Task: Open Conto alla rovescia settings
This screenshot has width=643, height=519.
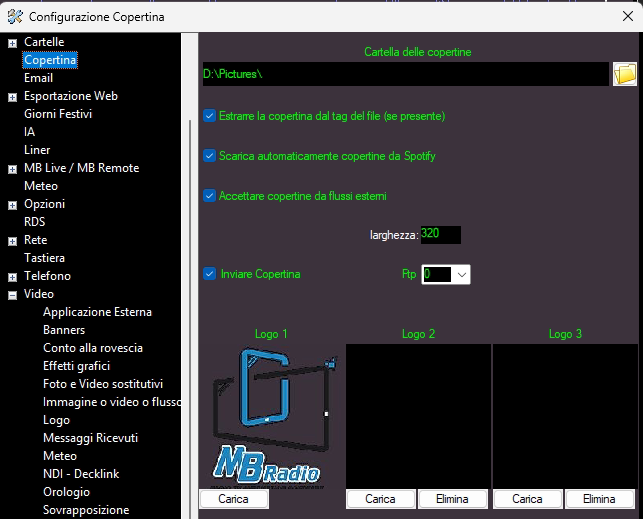Action: pyautogui.click(x=92, y=348)
